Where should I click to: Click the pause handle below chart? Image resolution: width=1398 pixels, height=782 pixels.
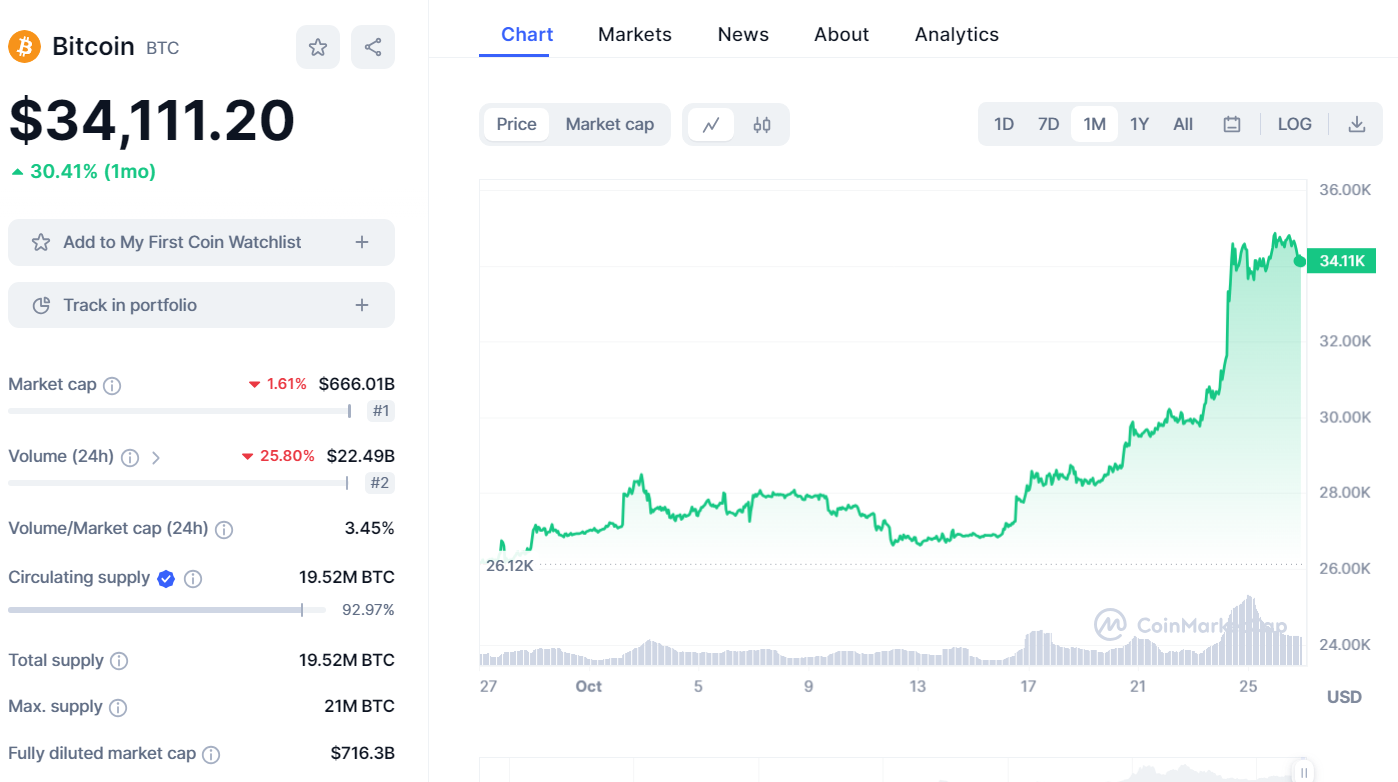pos(1303,772)
